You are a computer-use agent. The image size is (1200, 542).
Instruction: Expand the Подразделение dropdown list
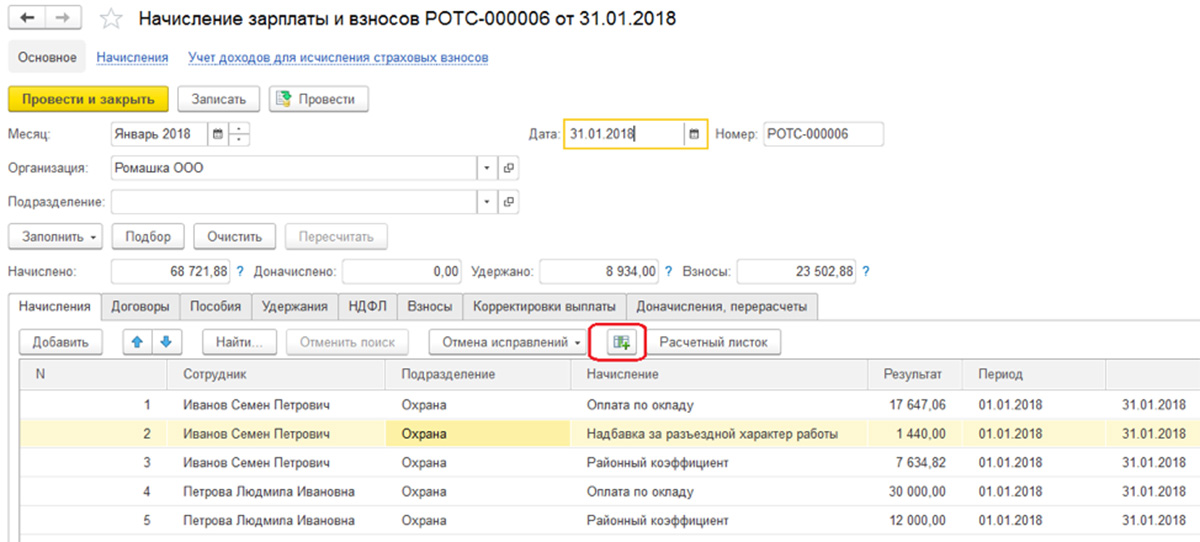(487, 202)
